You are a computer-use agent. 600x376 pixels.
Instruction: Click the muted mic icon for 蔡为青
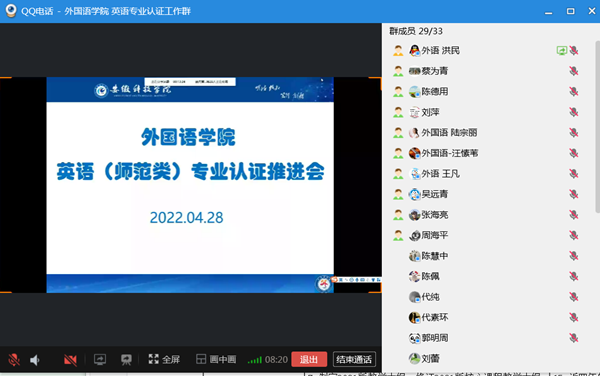[573, 71]
